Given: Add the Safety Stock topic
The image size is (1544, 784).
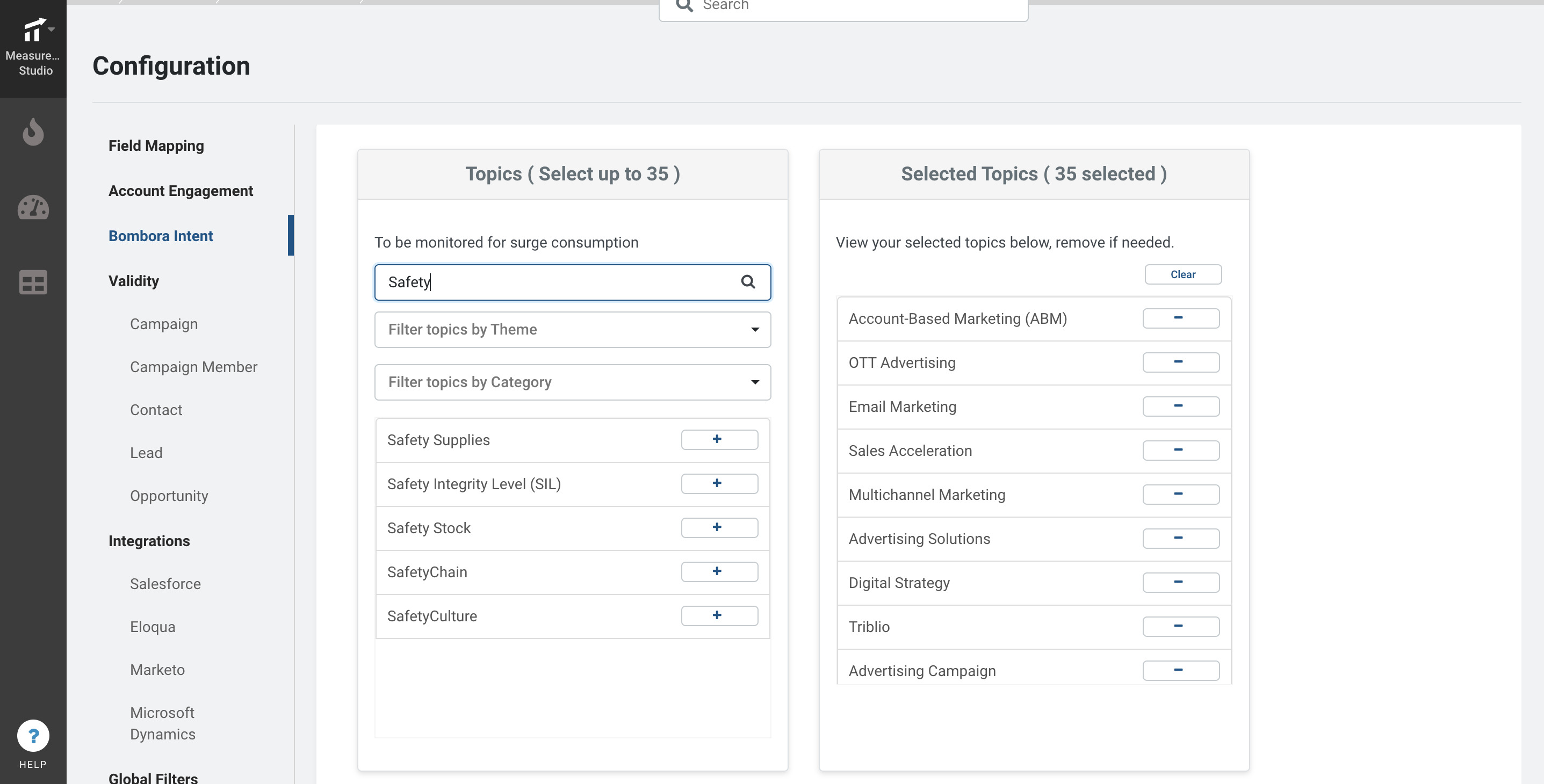Looking at the screenshot, I should (x=719, y=528).
